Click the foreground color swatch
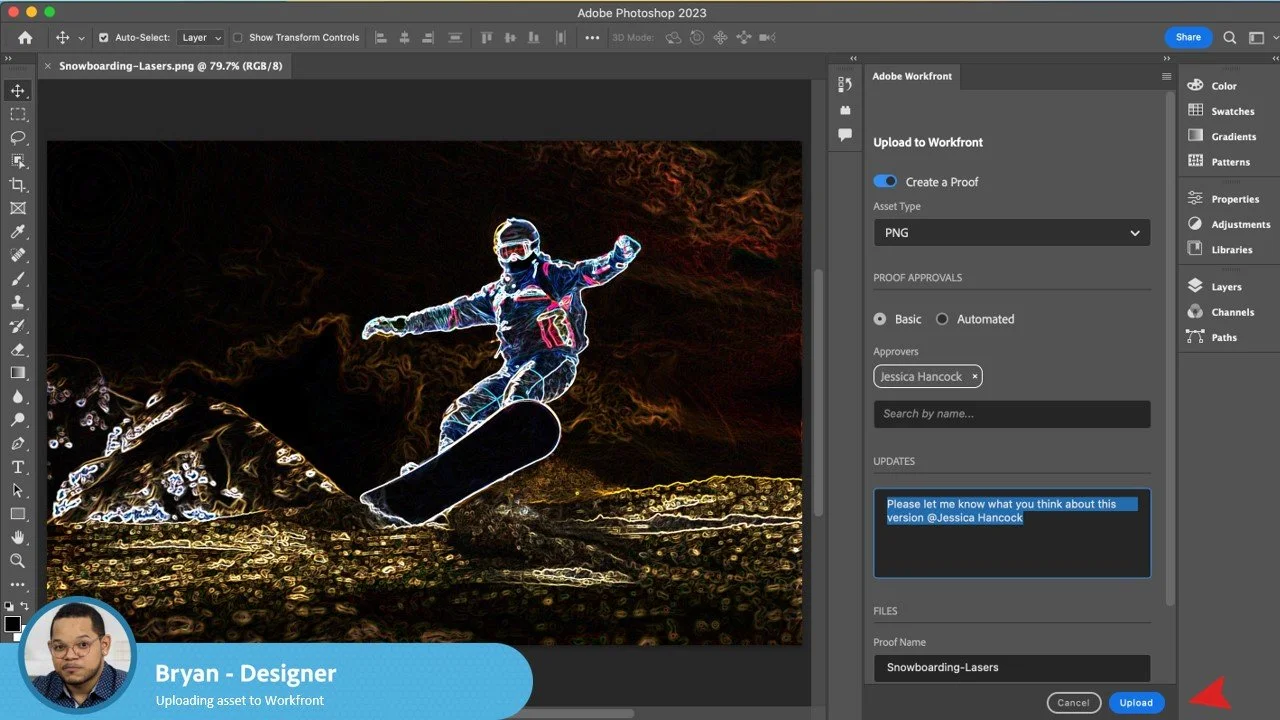The image size is (1280, 720). (x=12, y=624)
